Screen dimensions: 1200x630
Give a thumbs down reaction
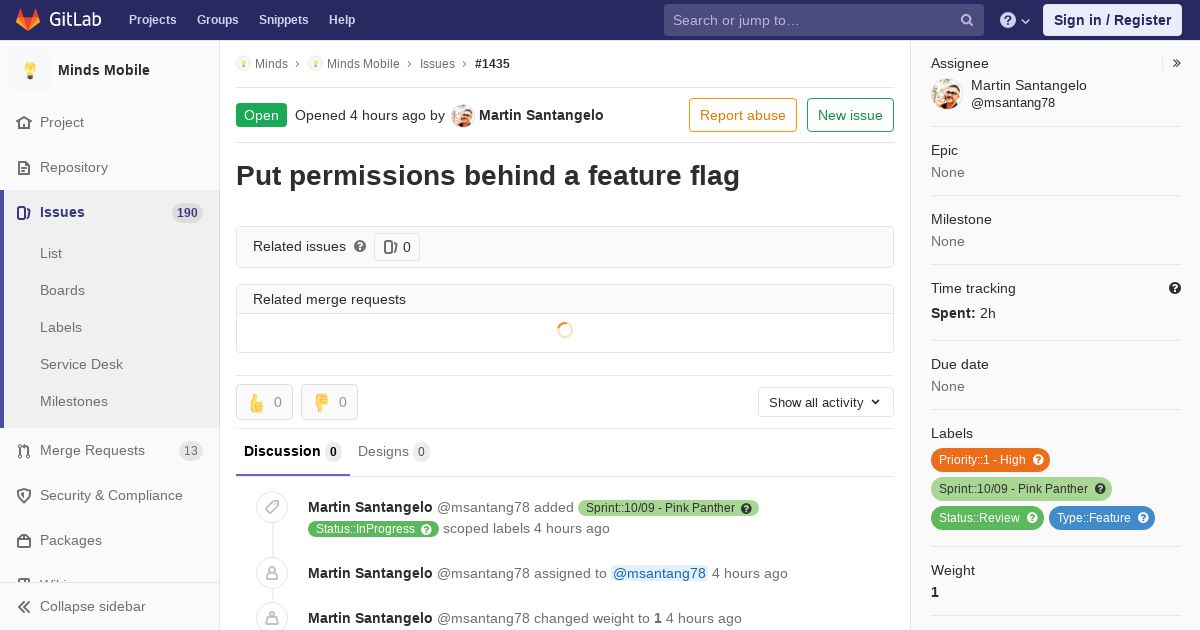coord(330,402)
